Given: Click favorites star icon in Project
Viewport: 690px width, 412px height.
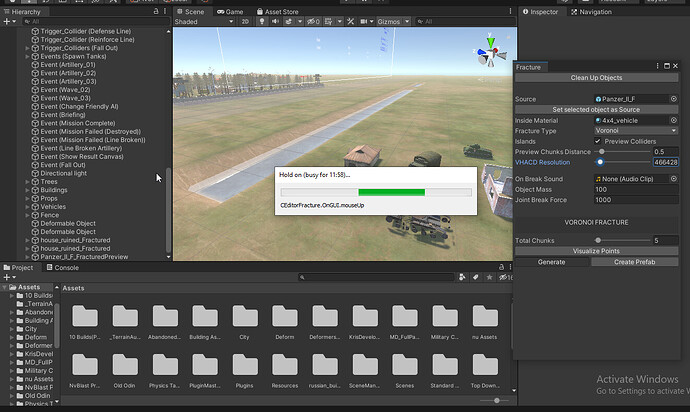Looking at the screenshot, I should [x=489, y=277].
